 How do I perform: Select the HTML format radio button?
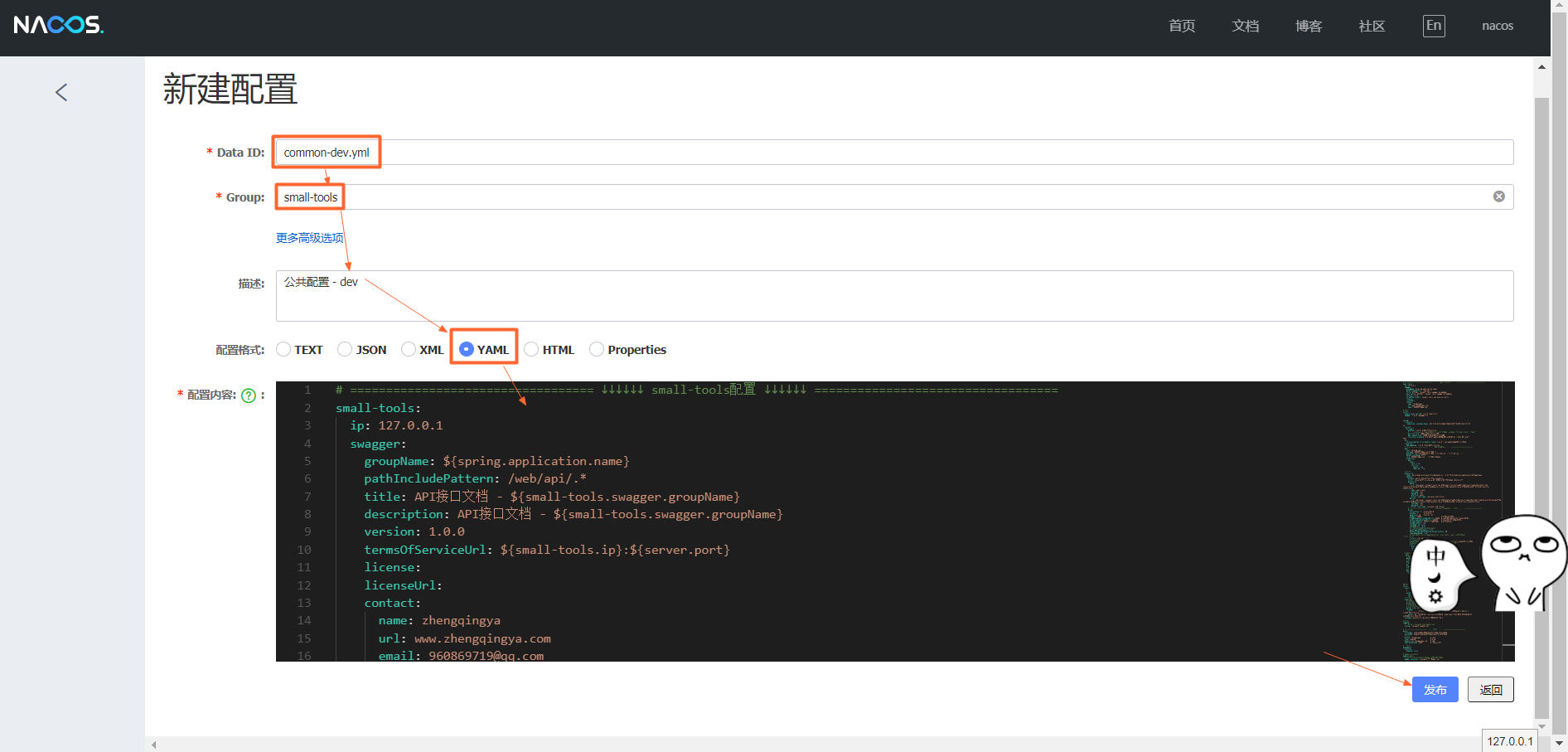tap(531, 349)
